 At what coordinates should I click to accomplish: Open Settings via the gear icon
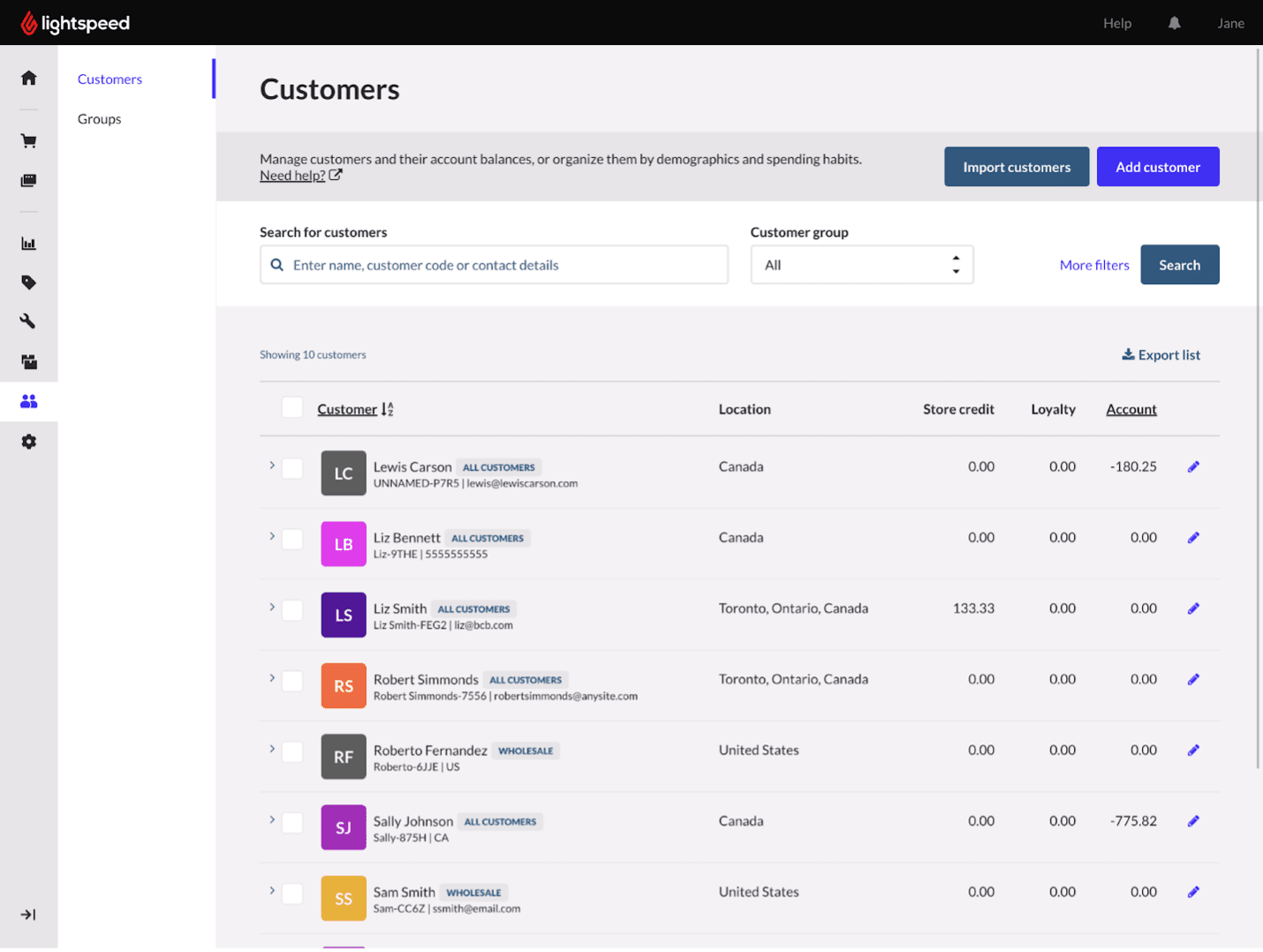28,441
